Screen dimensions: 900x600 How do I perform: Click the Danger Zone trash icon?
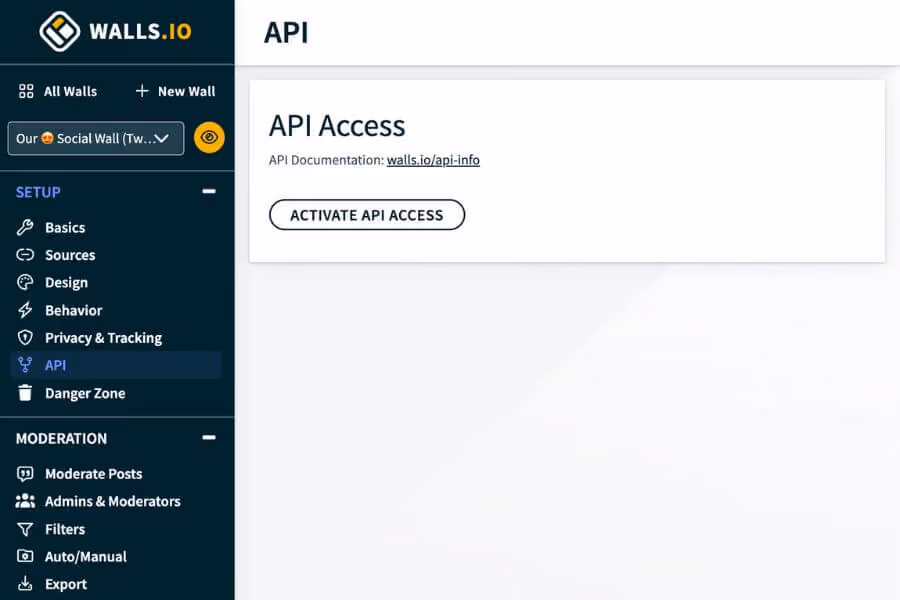[x=25, y=393]
